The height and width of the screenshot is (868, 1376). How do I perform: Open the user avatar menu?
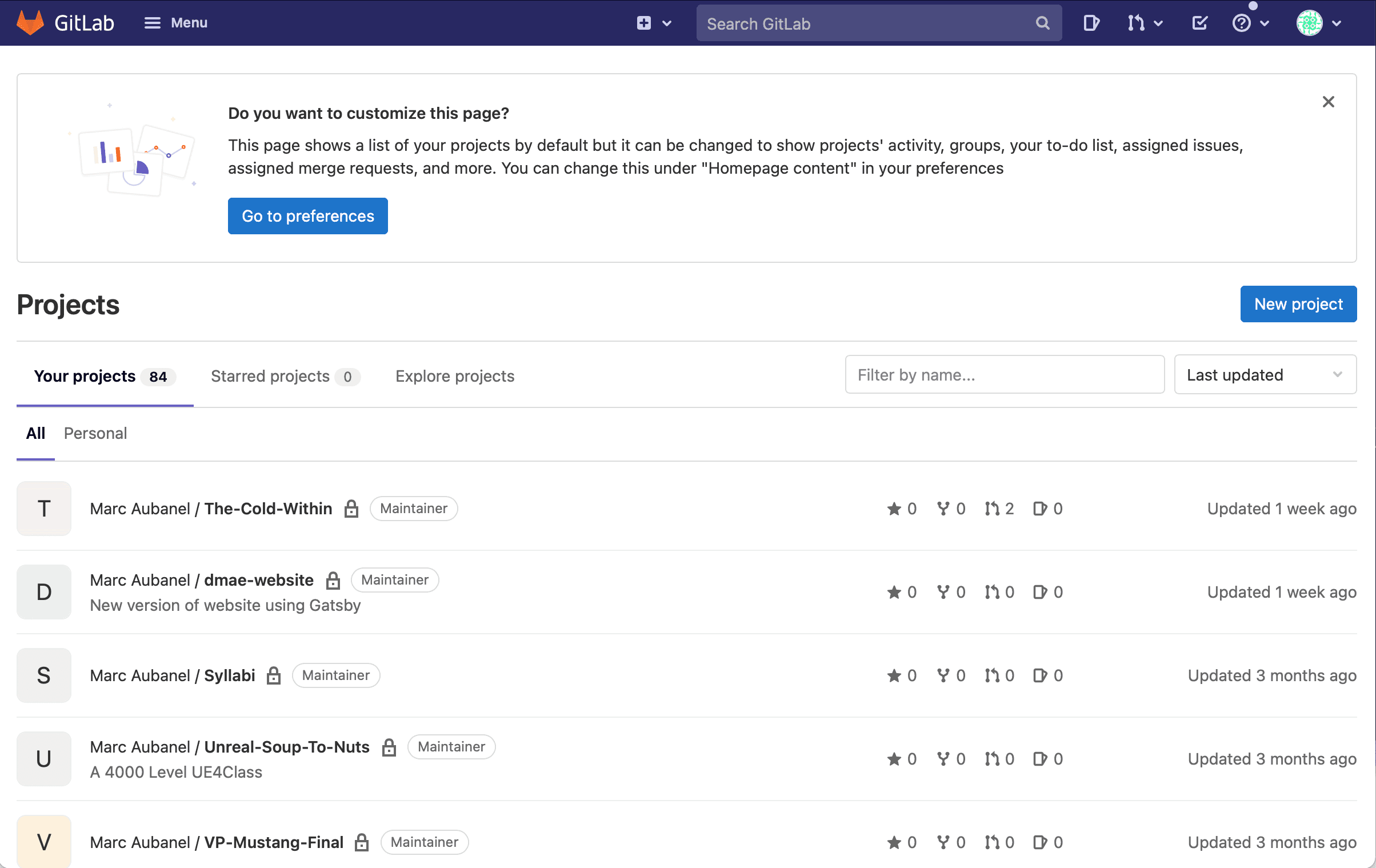pyautogui.click(x=1319, y=23)
